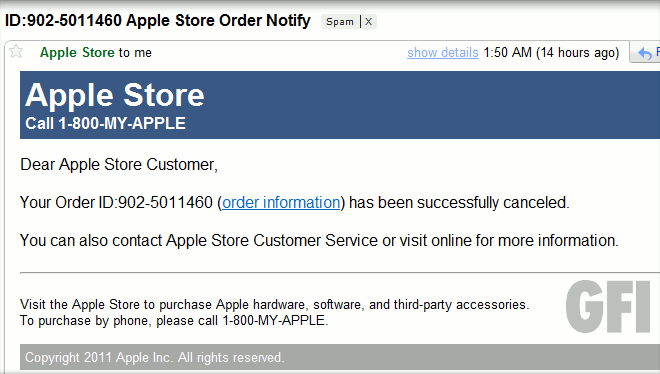Open the order information link
660x374 pixels.
[x=281, y=202]
